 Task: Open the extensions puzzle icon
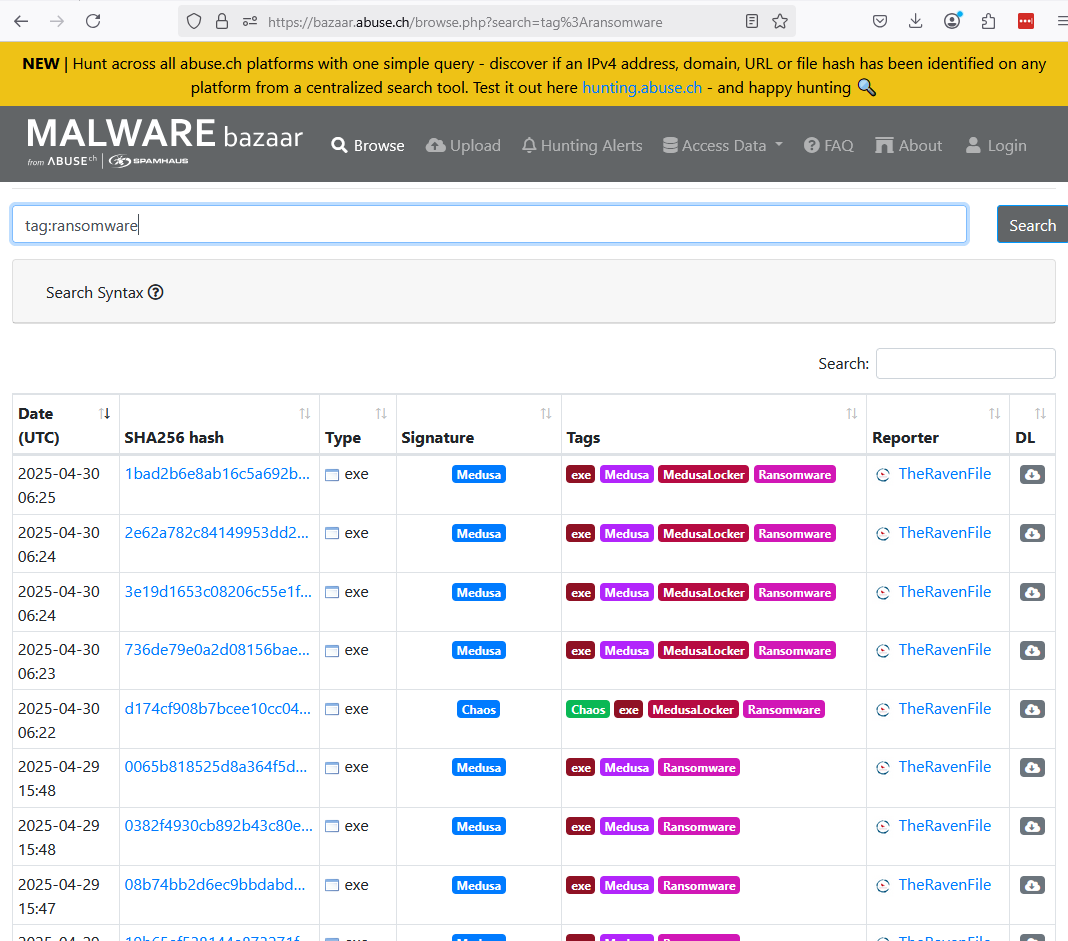tap(988, 22)
